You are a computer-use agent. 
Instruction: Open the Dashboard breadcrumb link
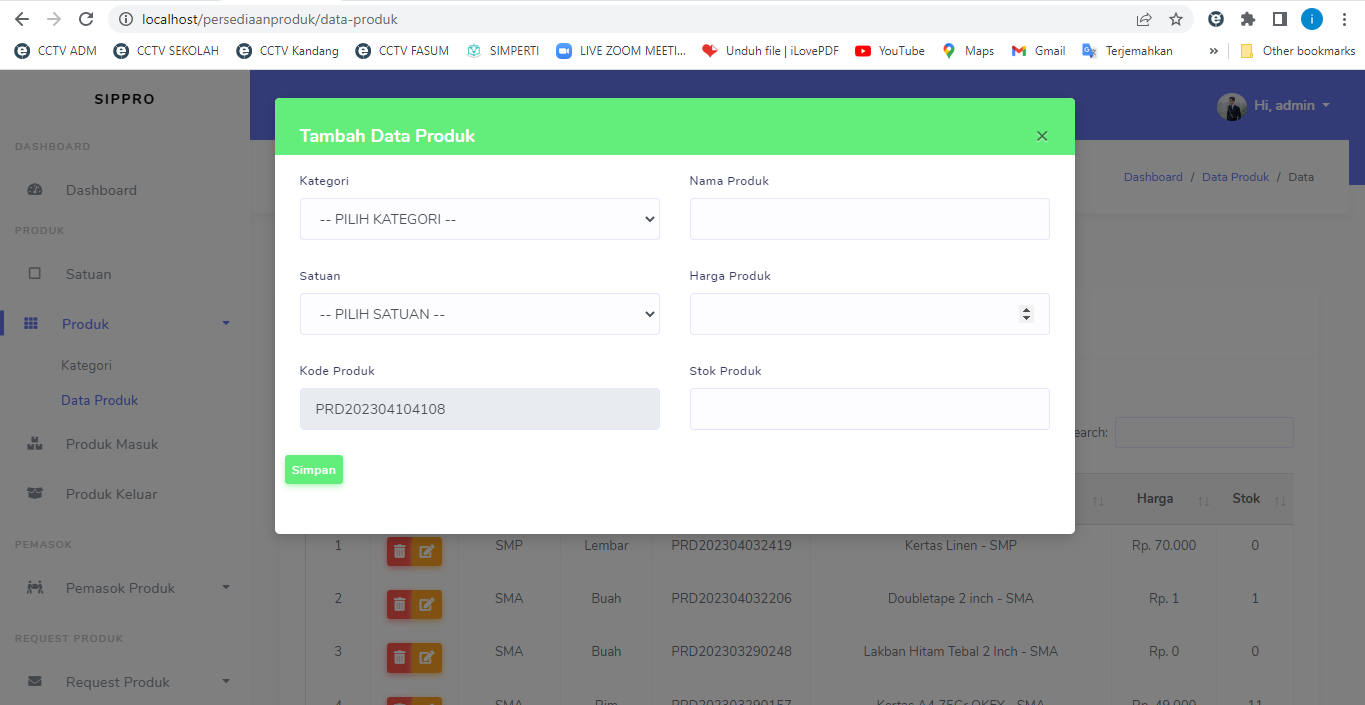coord(1152,176)
